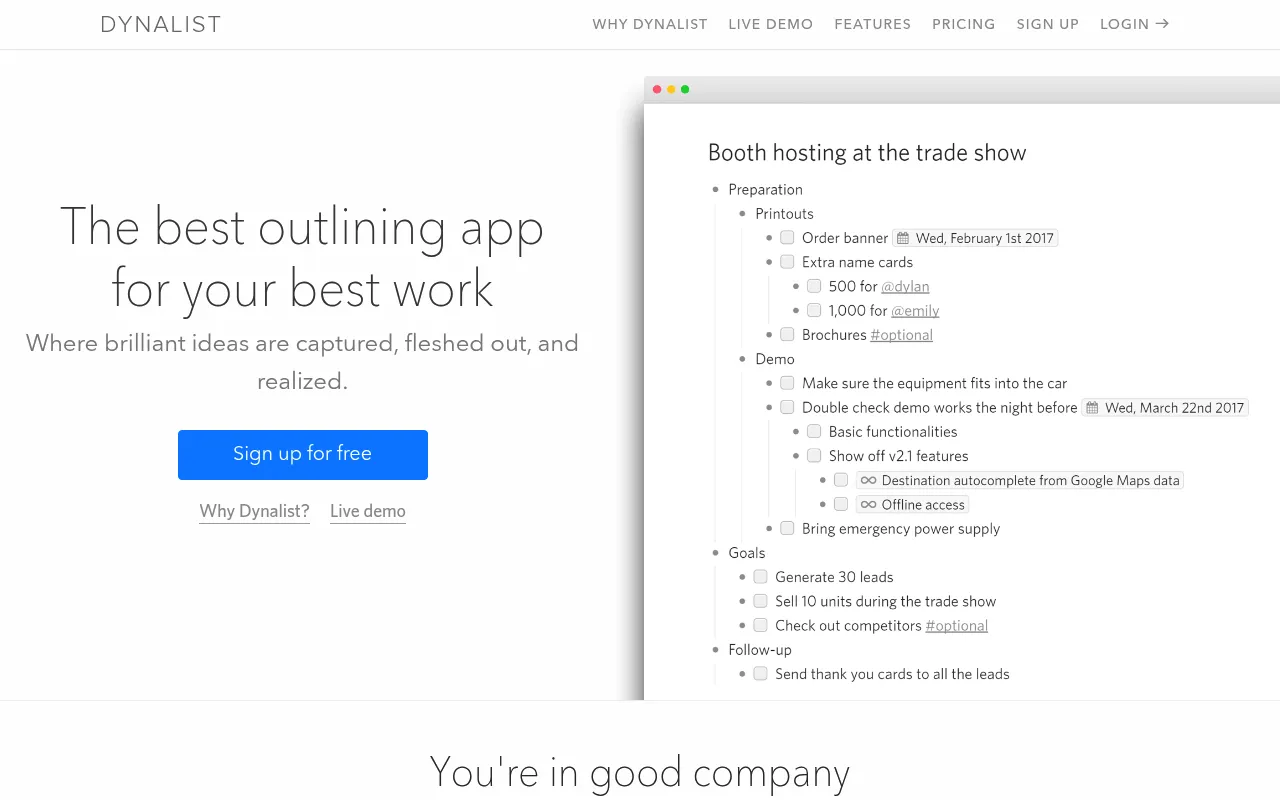Tick Show off v2.1 features checkbox
Image resolution: width=1280 pixels, height=800 pixels.
point(814,455)
